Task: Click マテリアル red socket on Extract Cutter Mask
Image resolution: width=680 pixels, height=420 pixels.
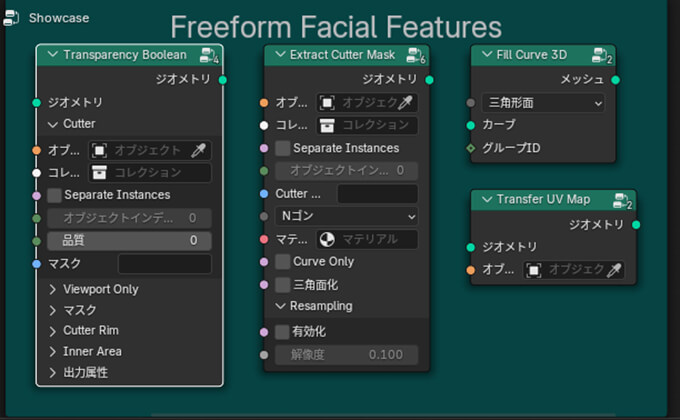Action: point(264,239)
